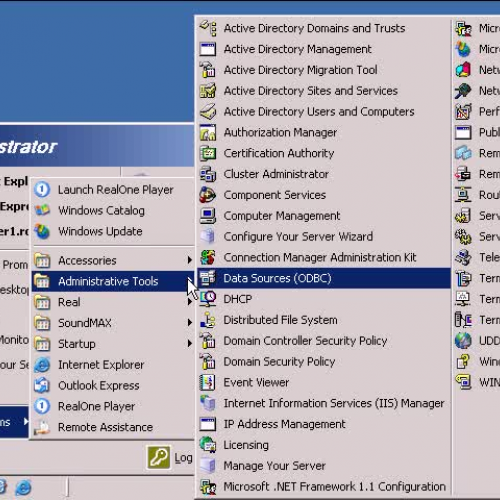Launch Microsoft .NET Framework 1.1 Configuration

[x=334, y=486]
